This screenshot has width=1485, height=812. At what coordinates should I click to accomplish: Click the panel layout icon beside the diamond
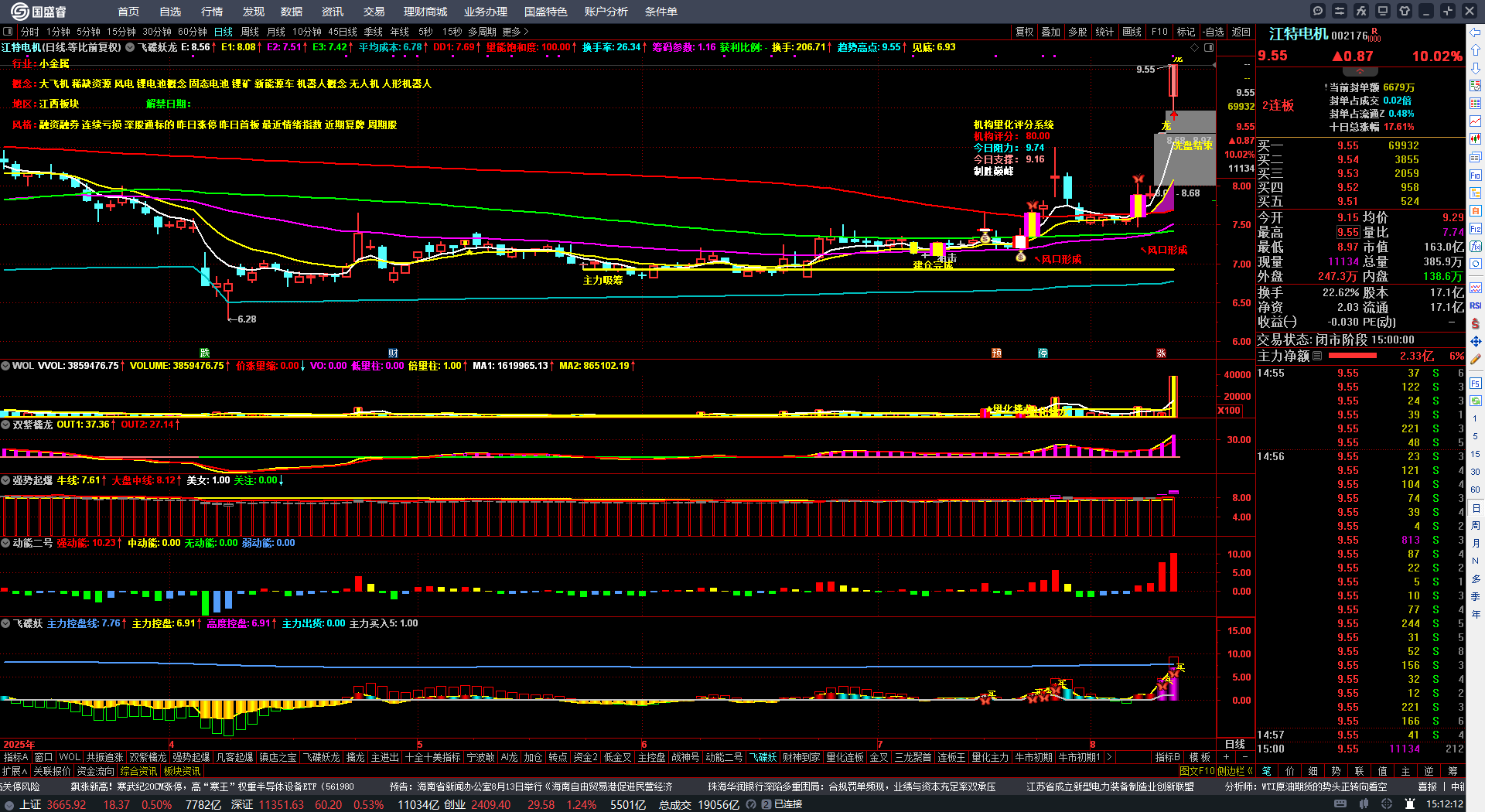[1209, 47]
